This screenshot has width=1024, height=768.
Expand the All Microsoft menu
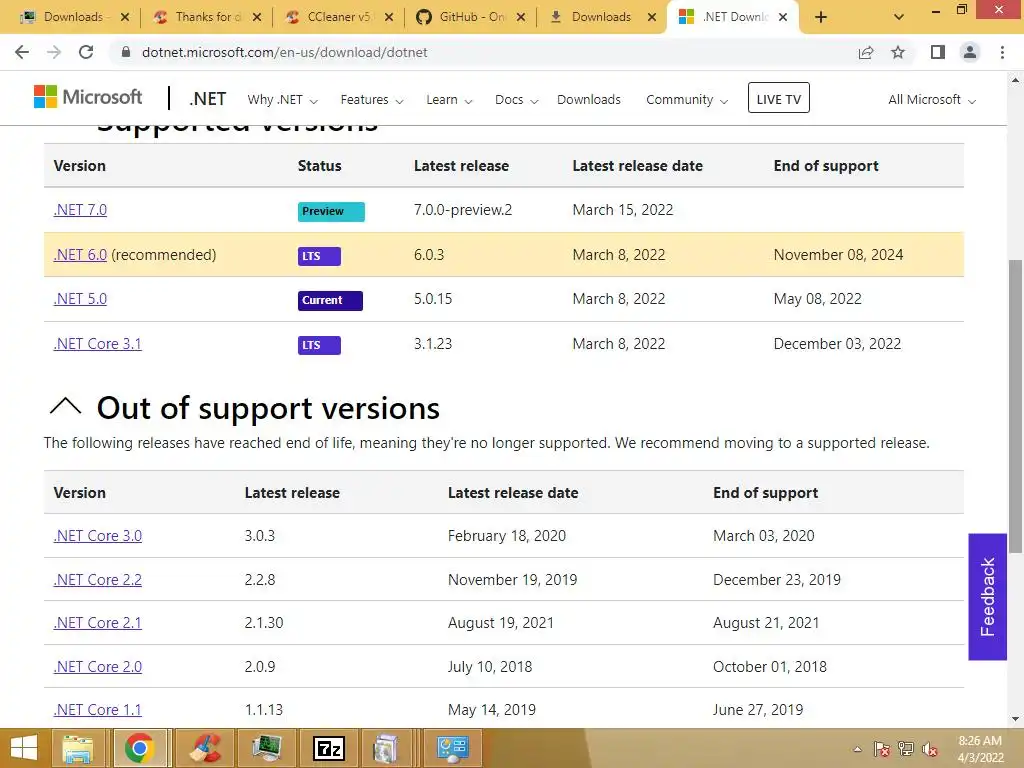click(x=931, y=100)
